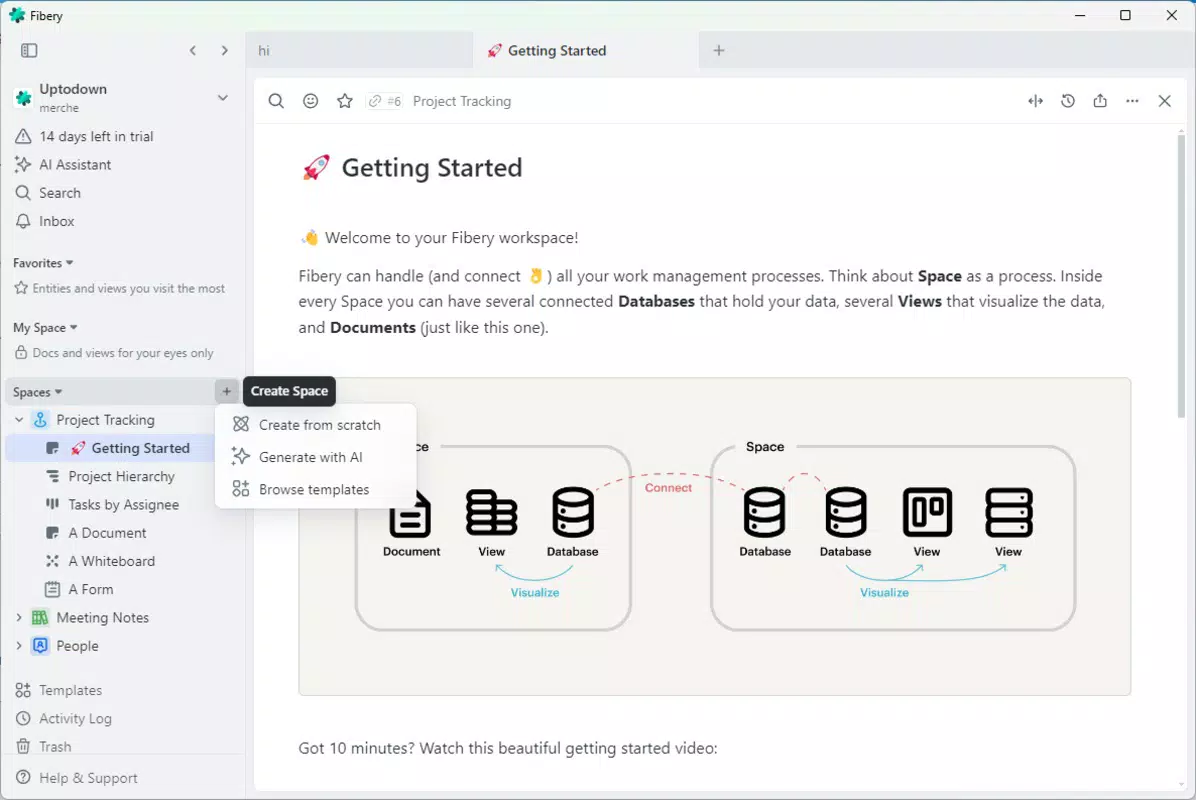Toggle full-width layout arrows icon
This screenshot has width=1196, height=800.
pos(1035,101)
